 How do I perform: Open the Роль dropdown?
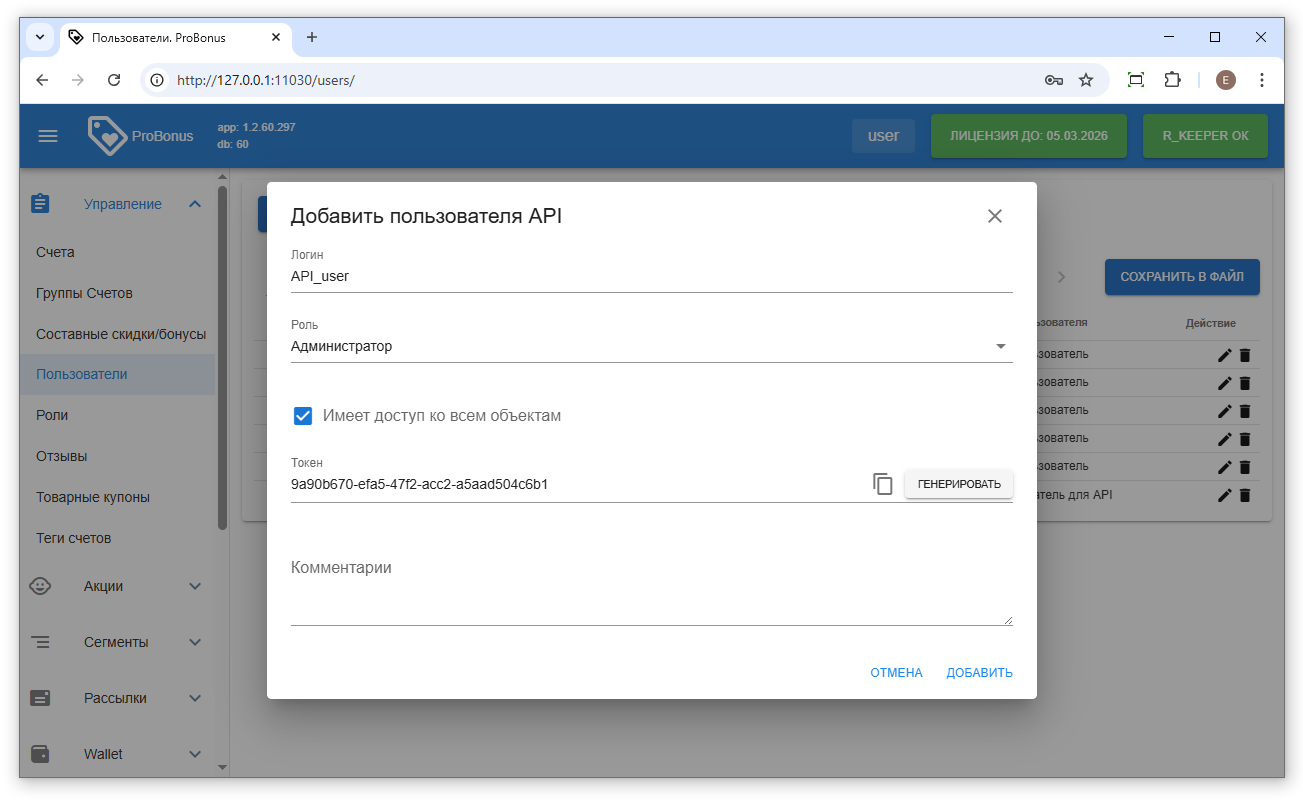(x=651, y=347)
